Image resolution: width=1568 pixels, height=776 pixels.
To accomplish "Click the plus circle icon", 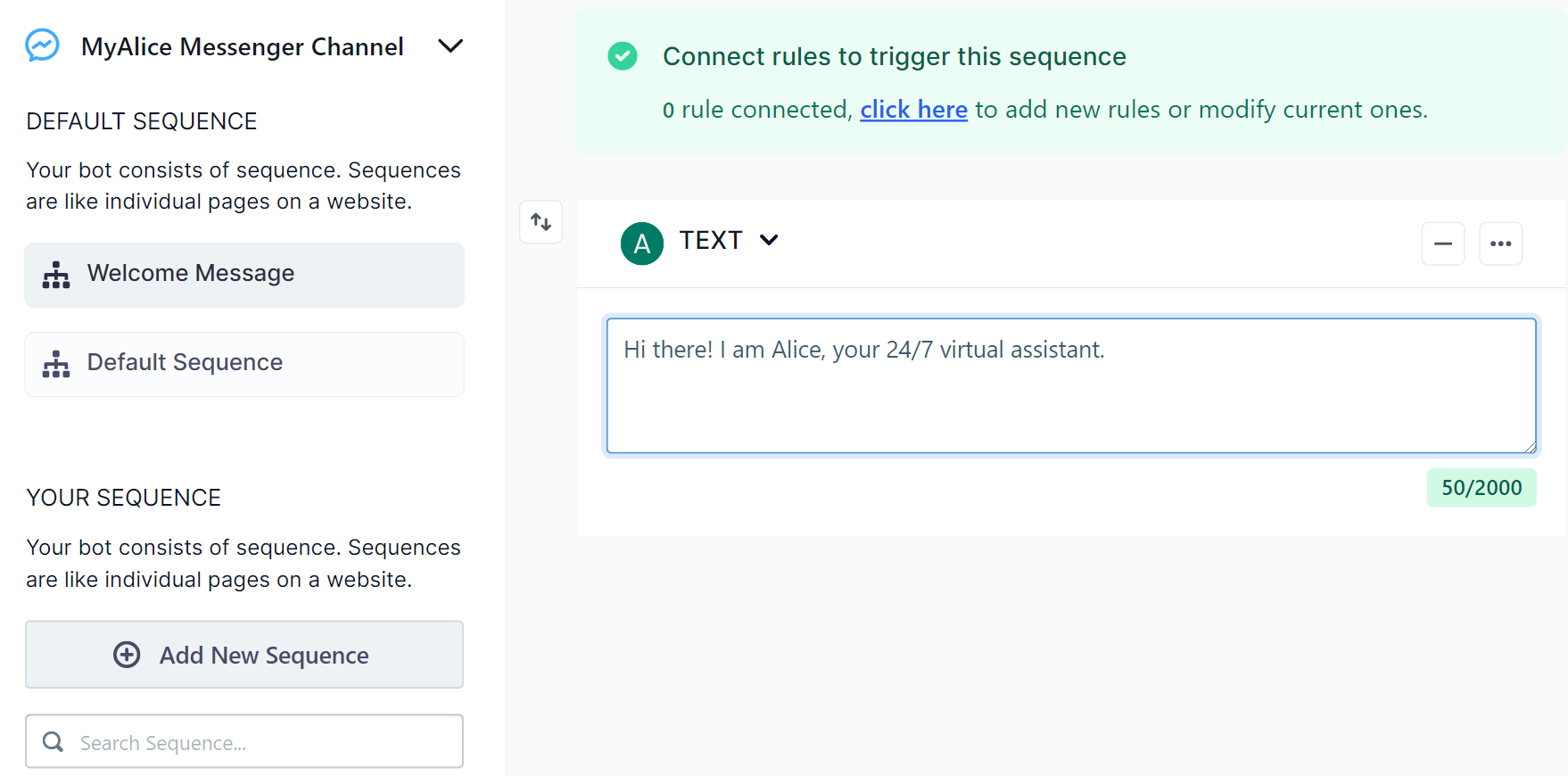I will 127,655.
